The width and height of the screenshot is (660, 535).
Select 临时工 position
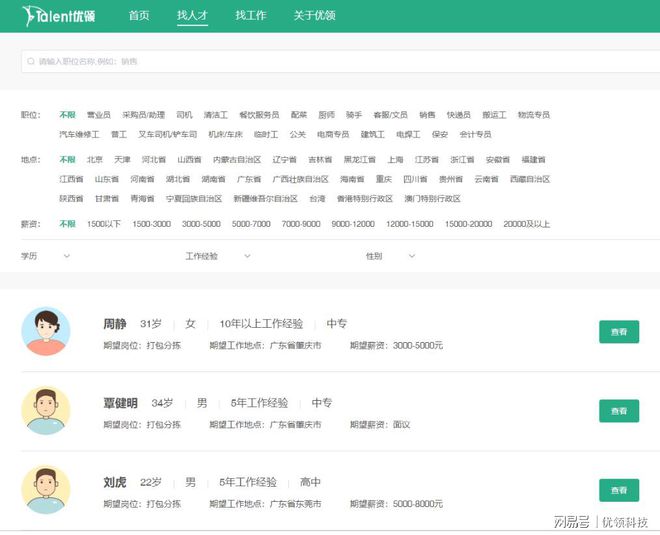pyautogui.click(x=266, y=134)
